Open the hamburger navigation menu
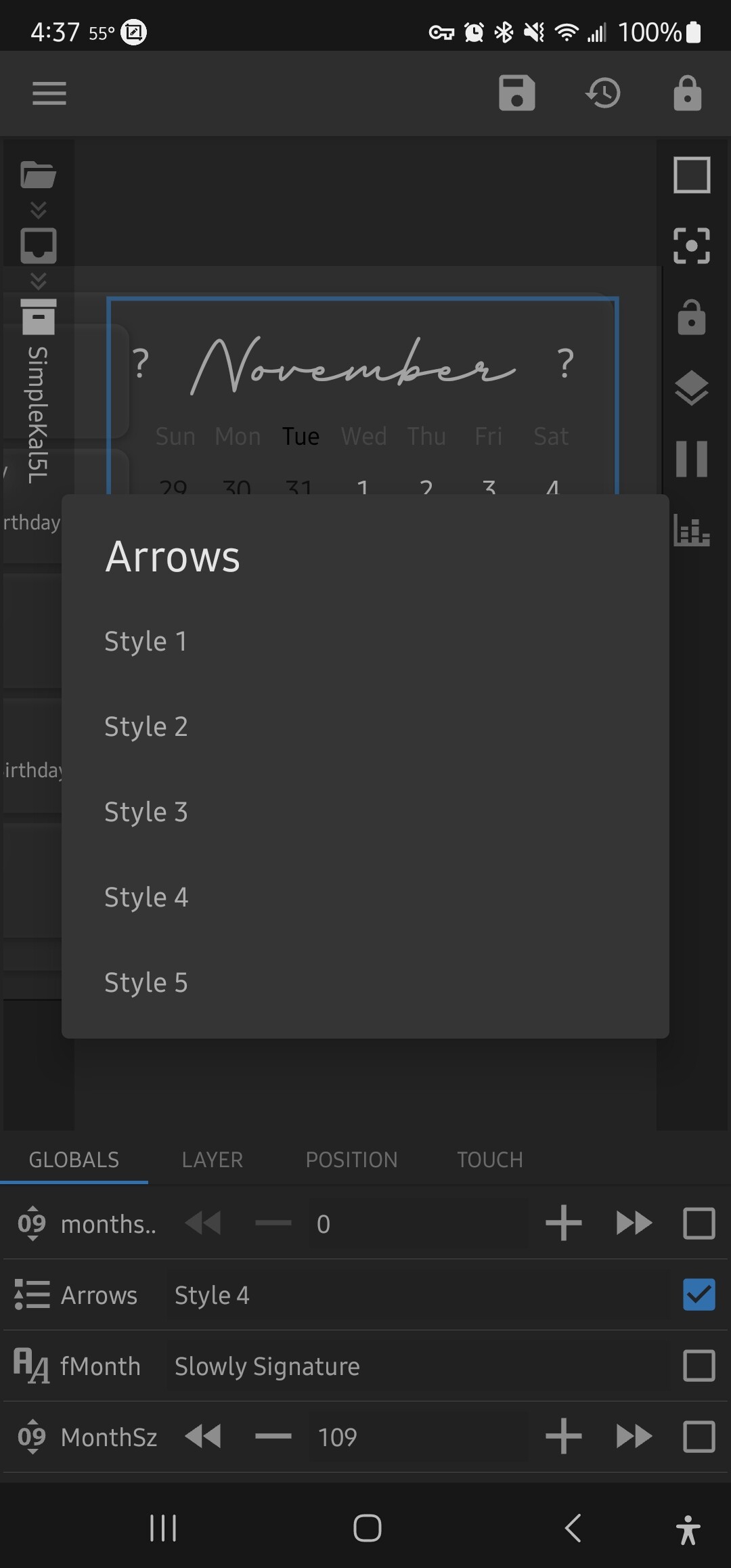731x1568 pixels. (x=49, y=93)
